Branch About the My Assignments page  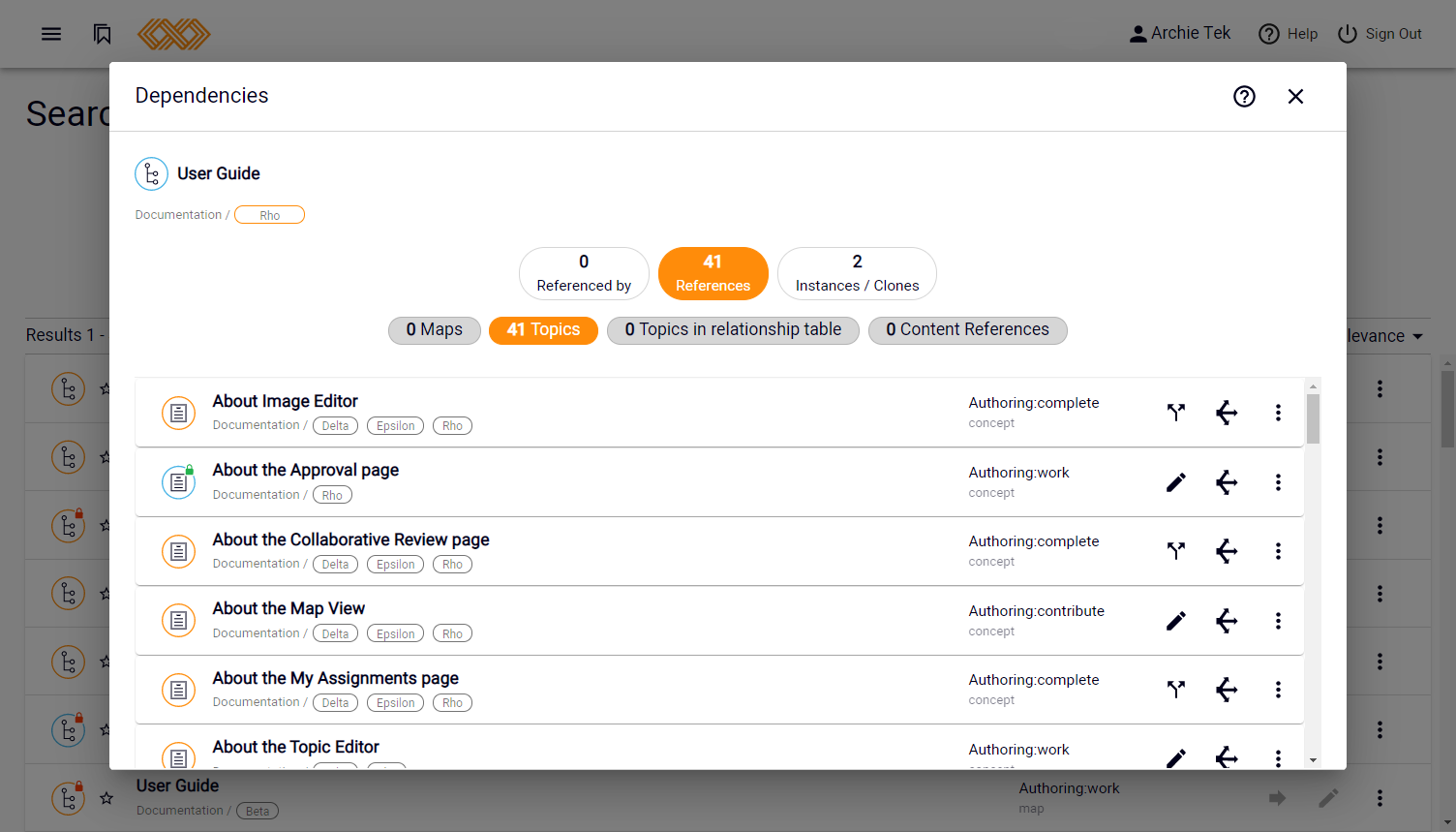1175,690
